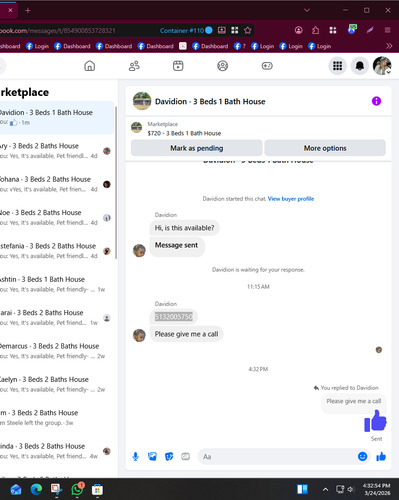Open conversation information purple icon
The width and height of the screenshot is (399, 500).
[x=376, y=101]
